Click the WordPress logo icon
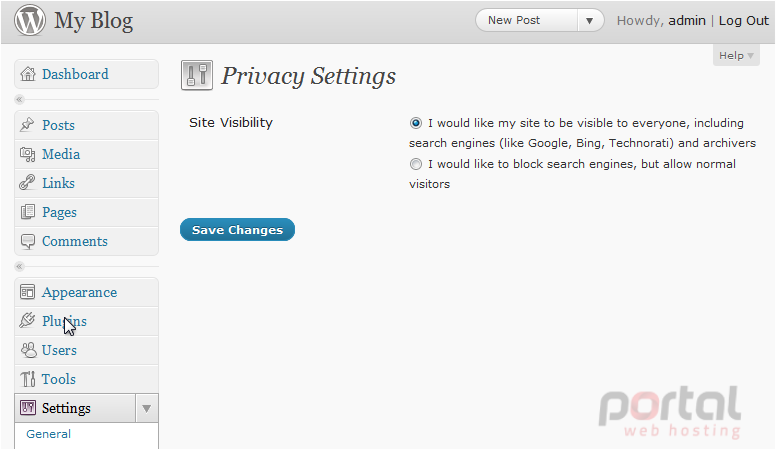 [x=30, y=20]
